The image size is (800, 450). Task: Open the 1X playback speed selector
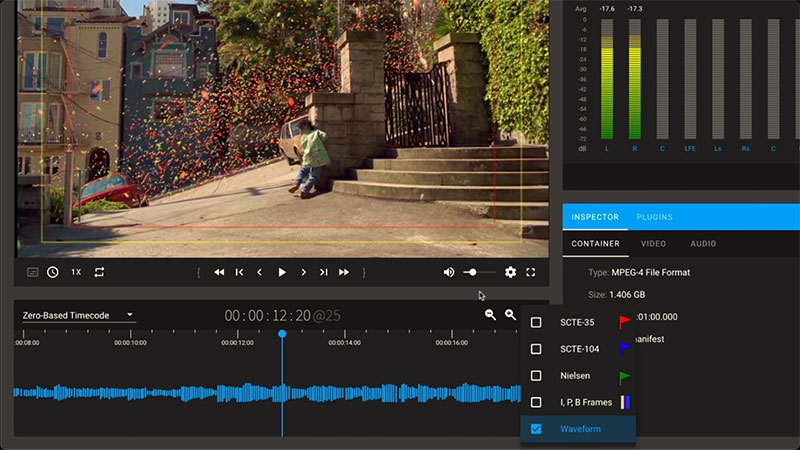pyautogui.click(x=76, y=272)
